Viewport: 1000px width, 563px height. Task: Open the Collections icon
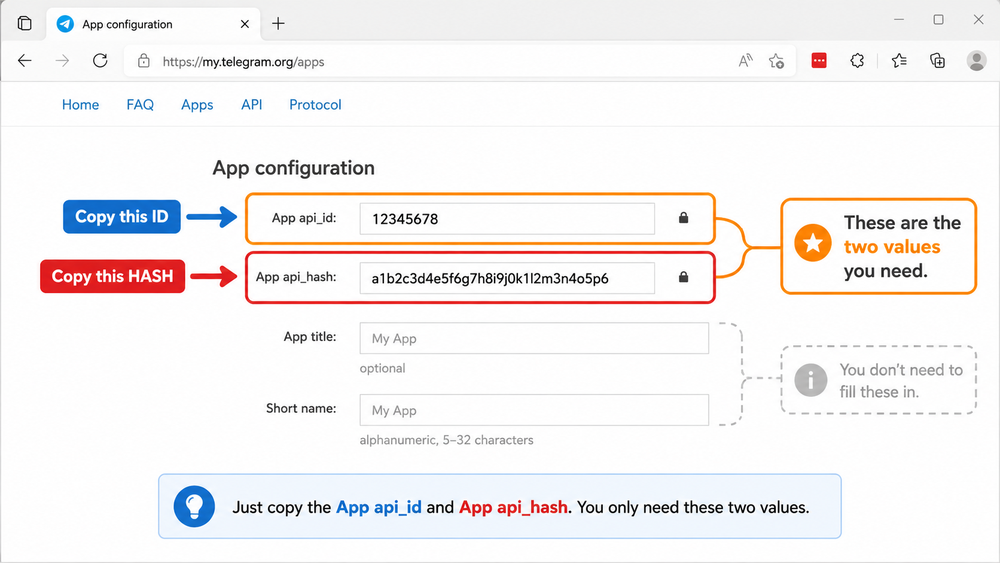tap(938, 61)
